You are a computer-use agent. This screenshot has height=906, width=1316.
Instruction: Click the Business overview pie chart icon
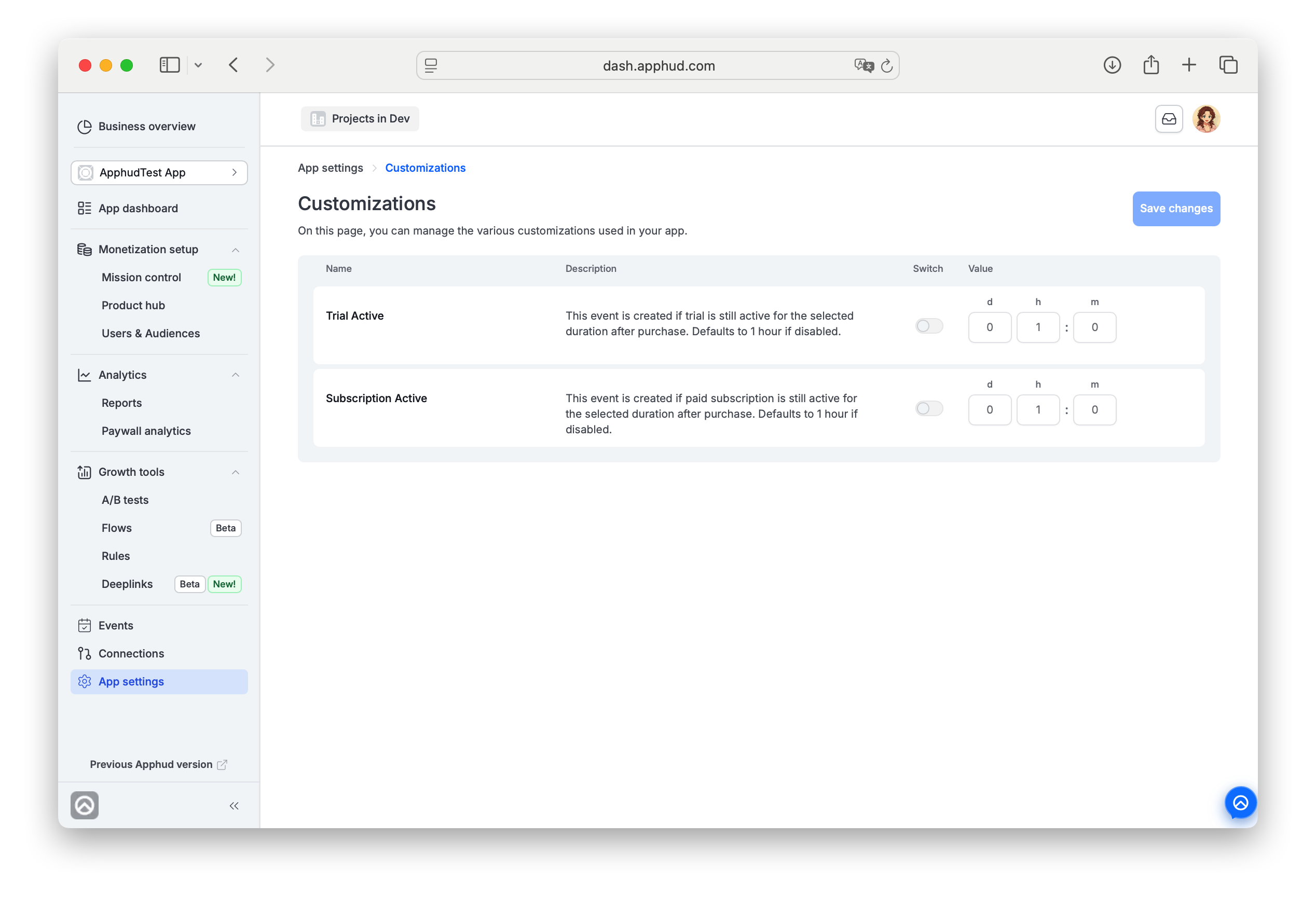pyautogui.click(x=85, y=126)
